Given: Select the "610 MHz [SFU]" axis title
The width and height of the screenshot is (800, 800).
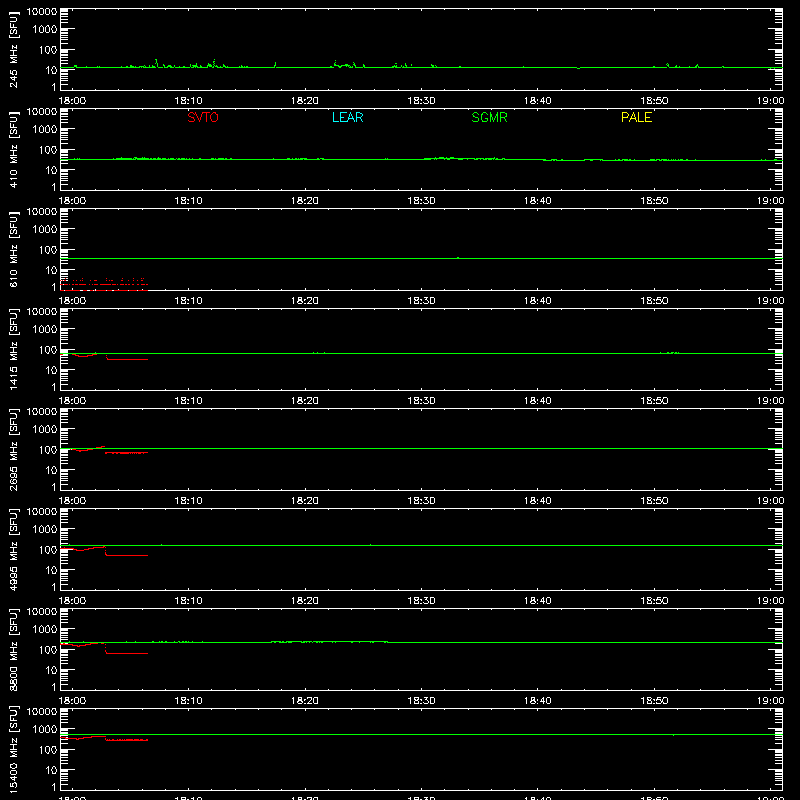Looking at the screenshot, I should [x=13, y=249].
